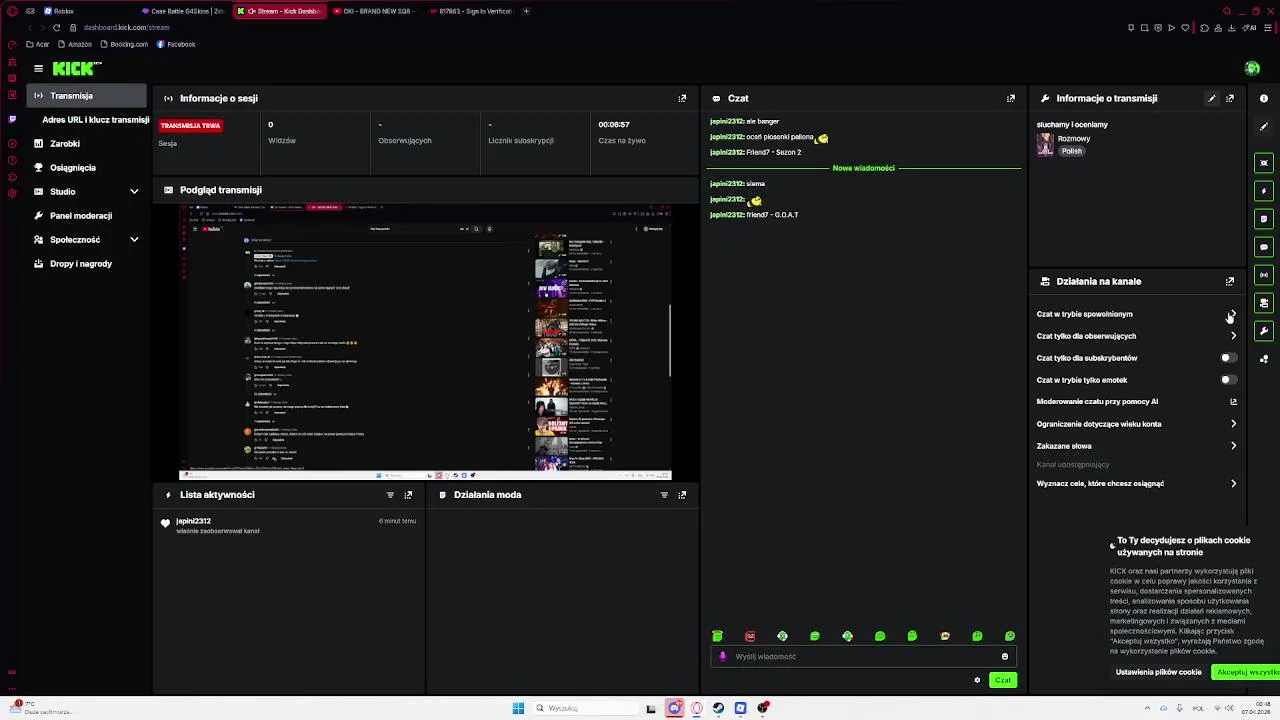Click chat message 'friend7 - G.O.A.T'
Screen dimensions: 1280x720
(x=754, y=215)
